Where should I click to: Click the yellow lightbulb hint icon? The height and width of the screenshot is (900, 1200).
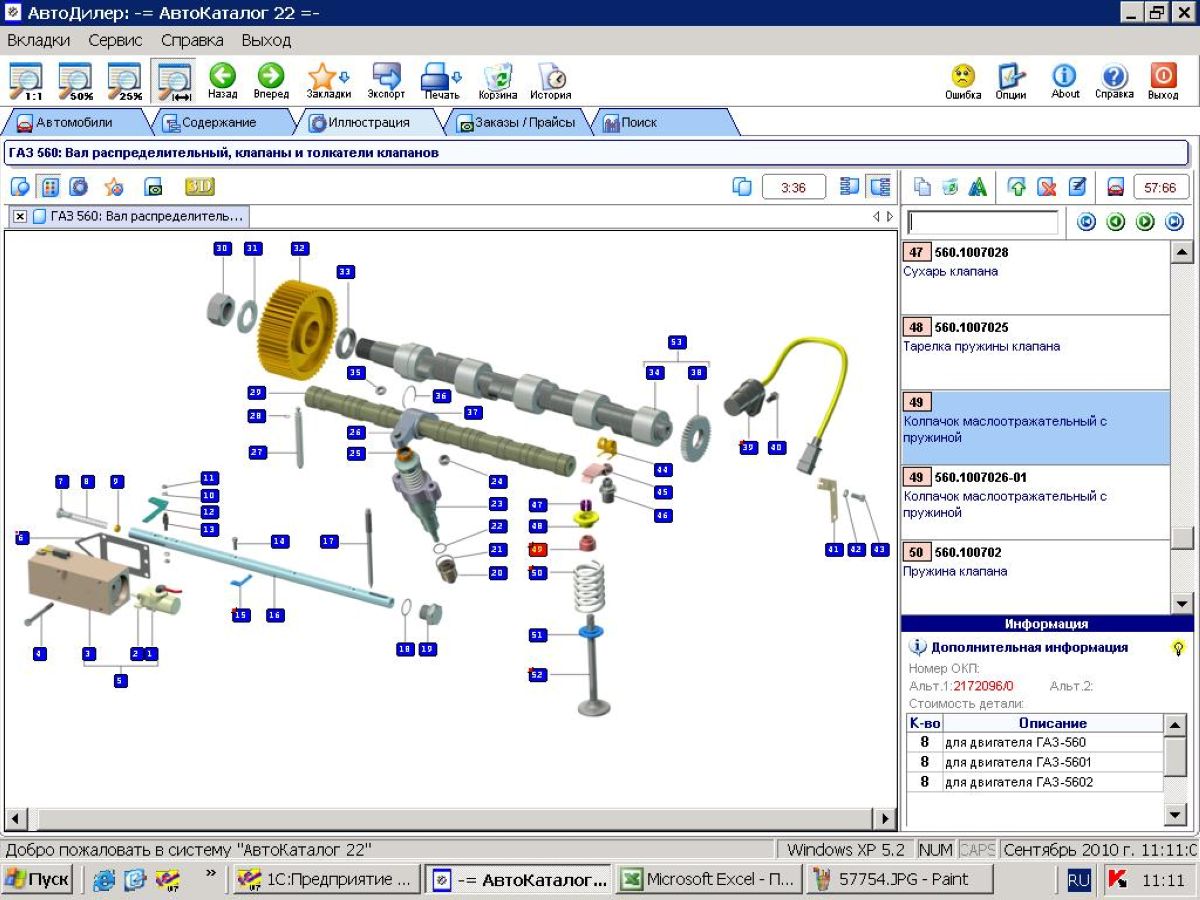tap(1179, 648)
